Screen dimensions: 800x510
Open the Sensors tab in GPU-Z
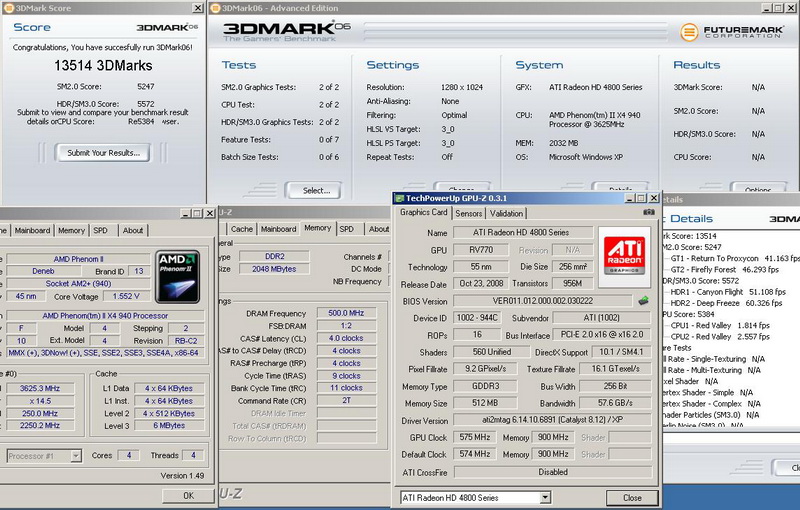(468, 214)
